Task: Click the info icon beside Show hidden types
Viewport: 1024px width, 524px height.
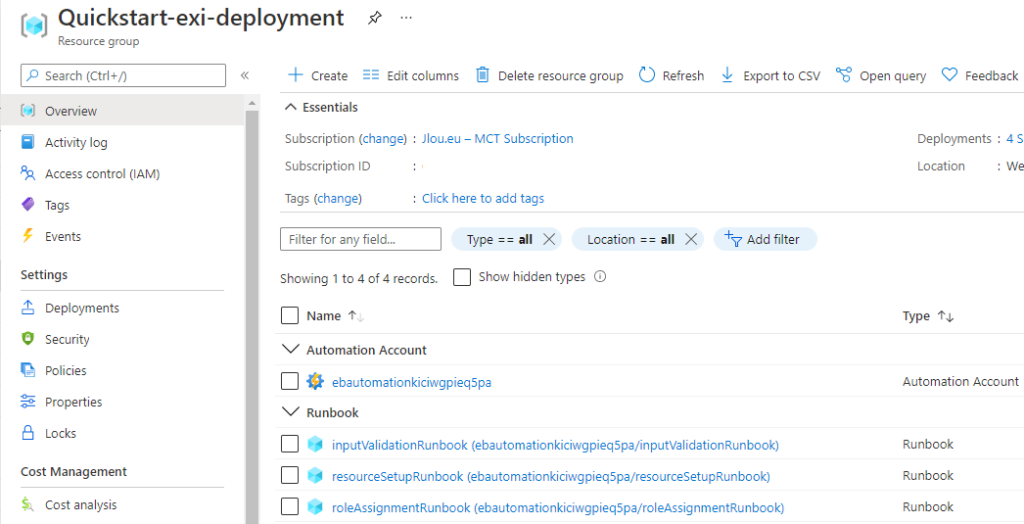Action: (600, 276)
